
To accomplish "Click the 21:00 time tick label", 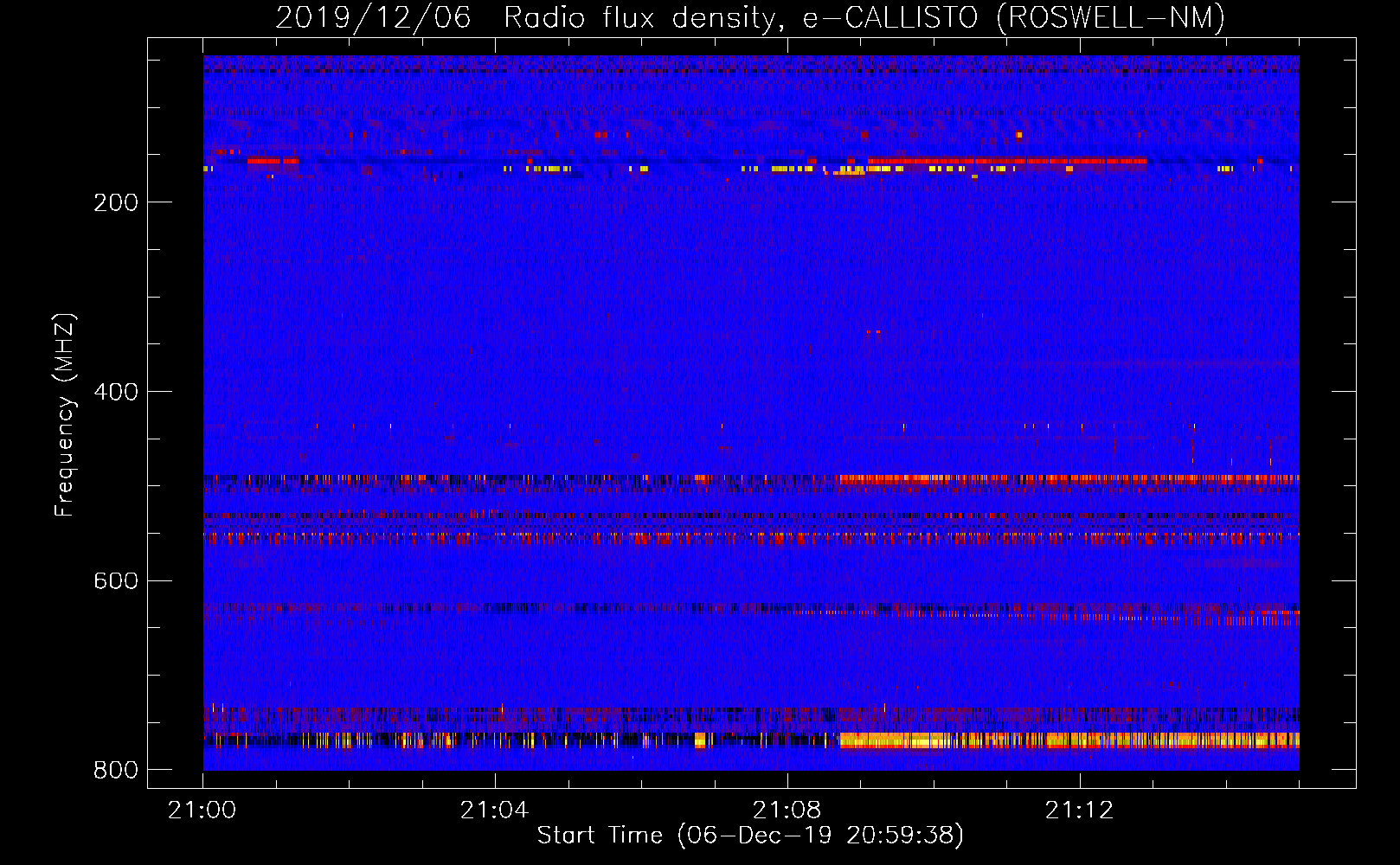I will click(202, 810).
